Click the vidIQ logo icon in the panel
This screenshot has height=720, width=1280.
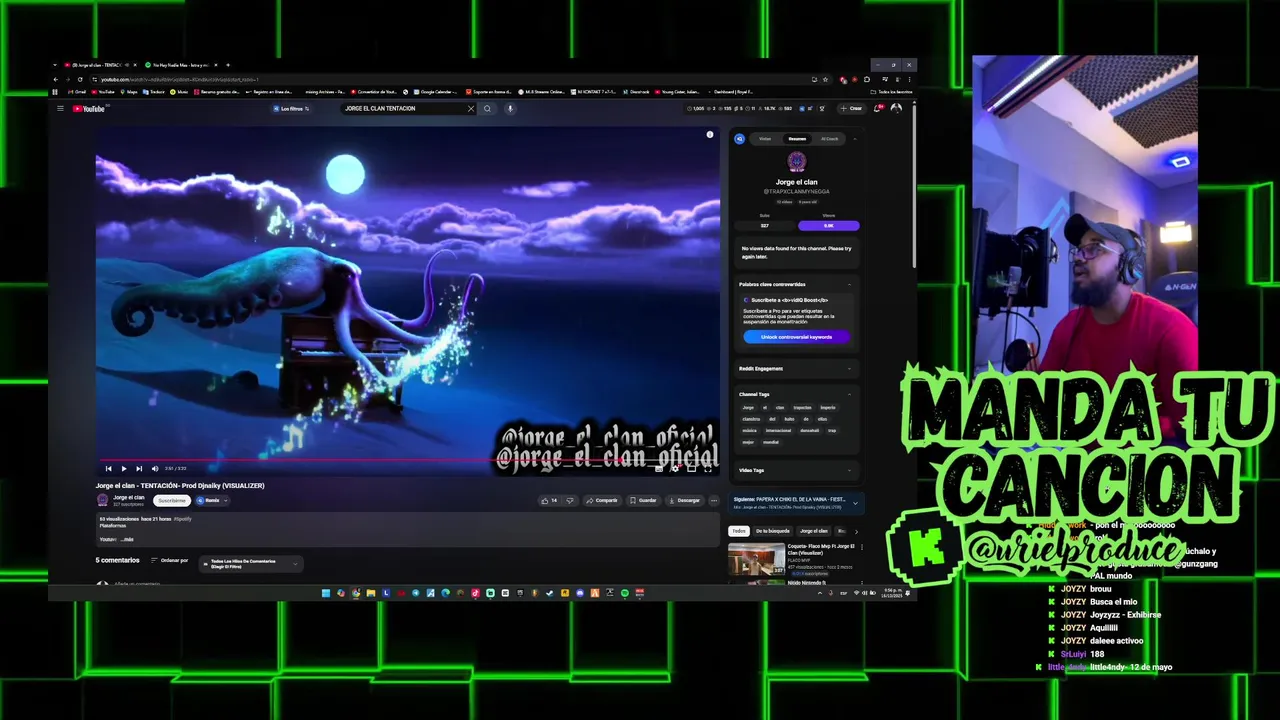click(x=739, y=139)
